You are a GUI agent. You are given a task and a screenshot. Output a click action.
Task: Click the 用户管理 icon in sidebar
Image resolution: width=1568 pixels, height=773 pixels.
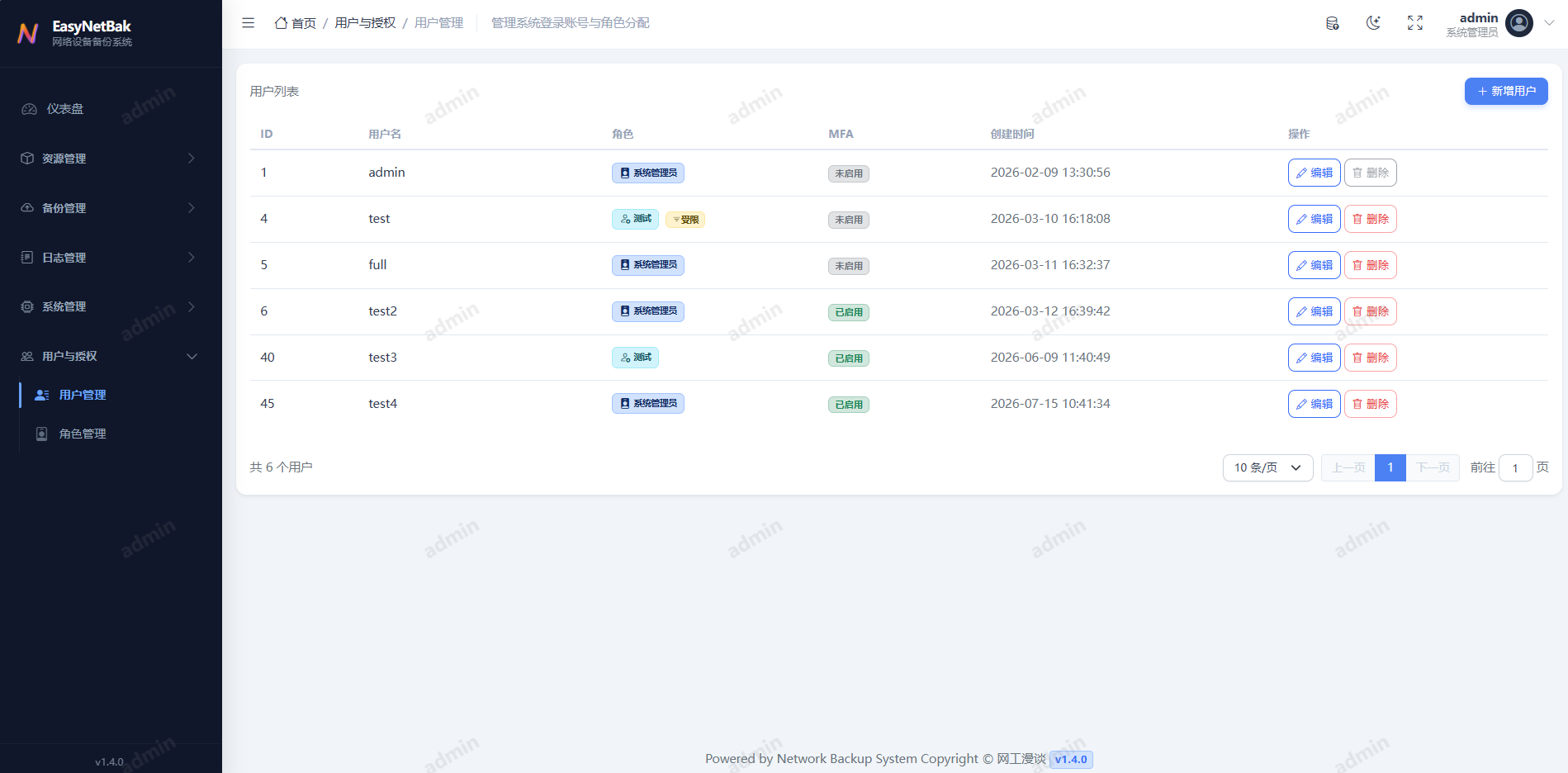click(x=42, y=395)
